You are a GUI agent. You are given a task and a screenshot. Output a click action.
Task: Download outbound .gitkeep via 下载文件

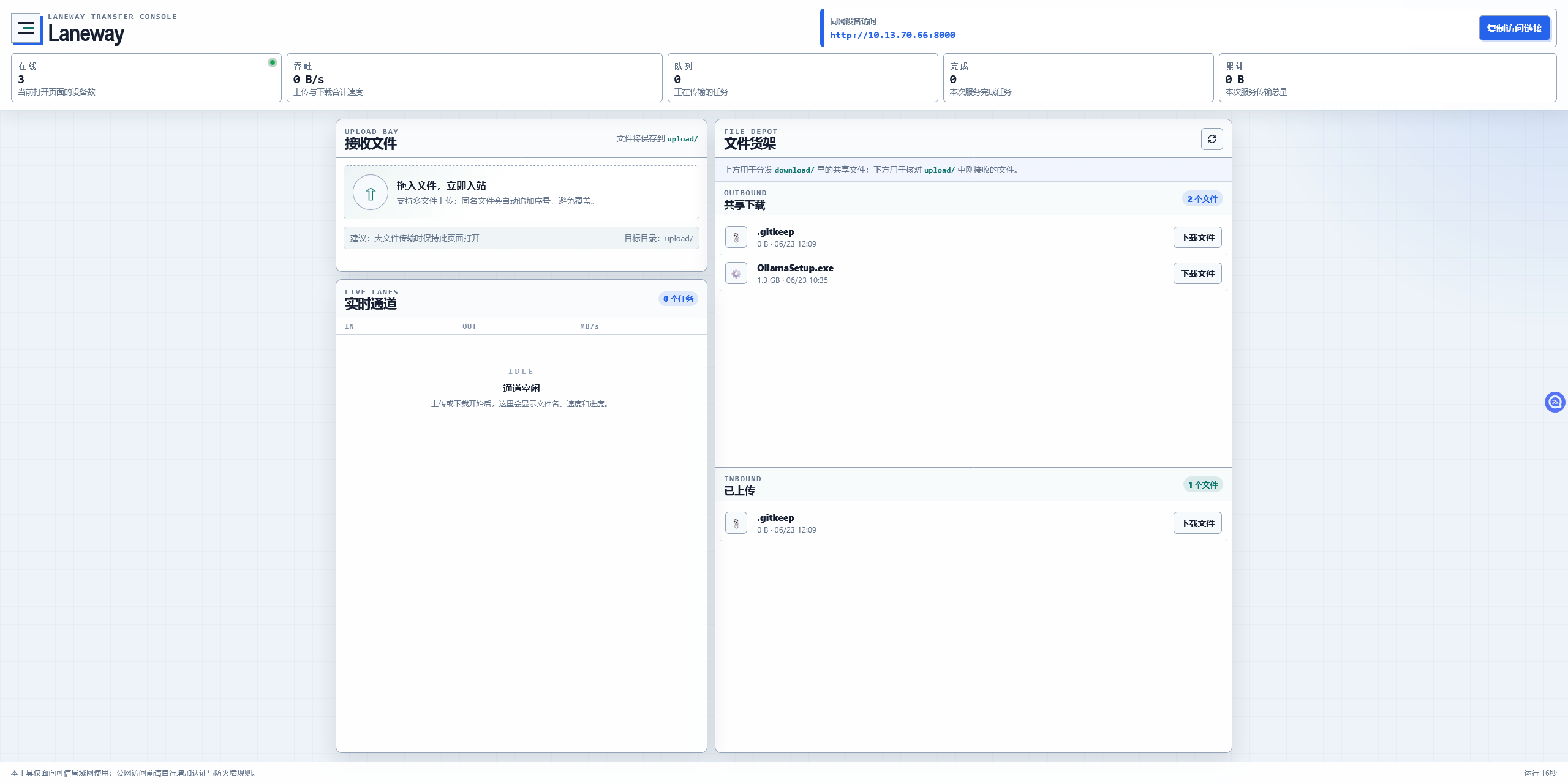click(1197, 237)
